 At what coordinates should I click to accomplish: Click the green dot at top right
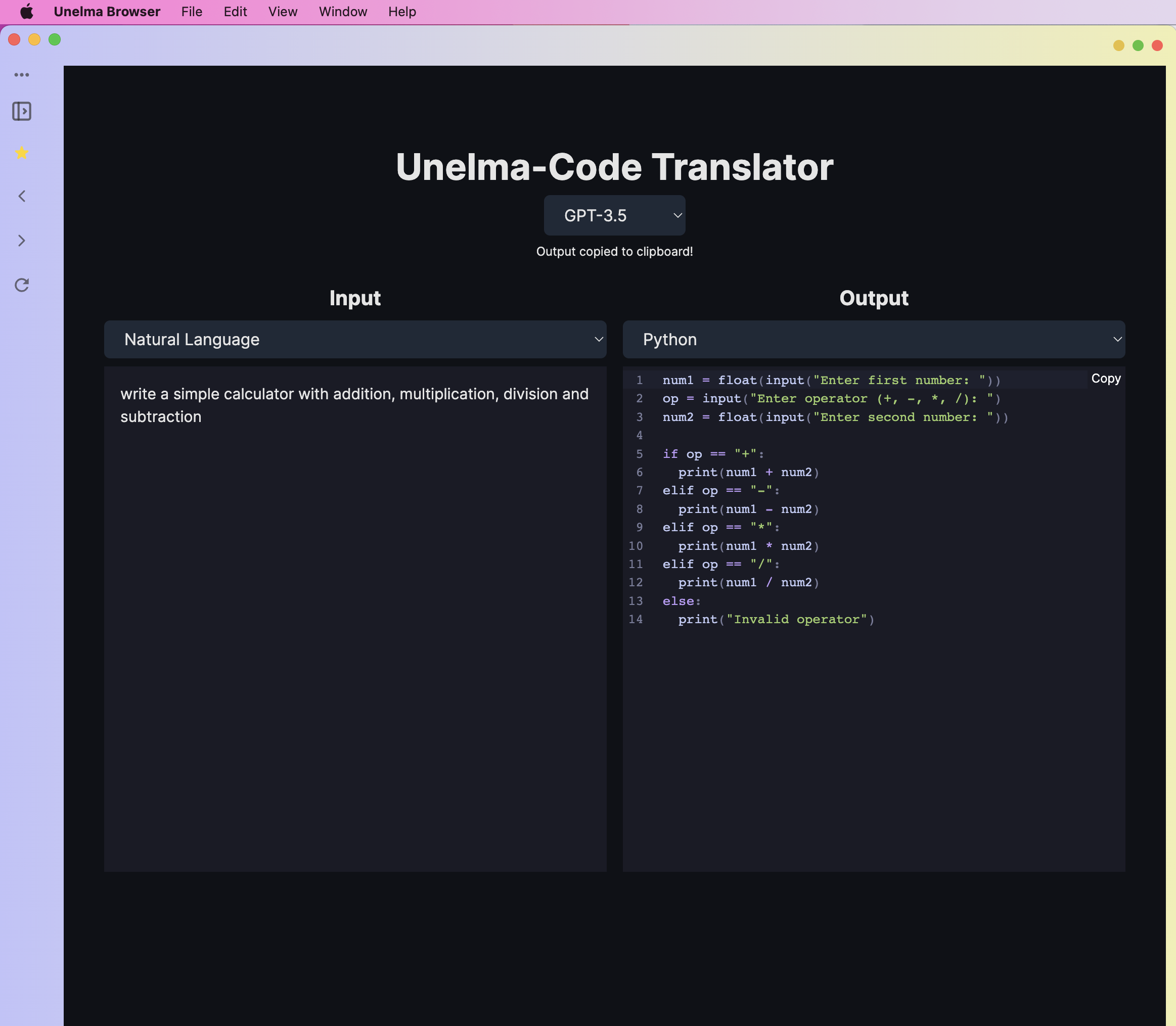(x=1138, y=45)
